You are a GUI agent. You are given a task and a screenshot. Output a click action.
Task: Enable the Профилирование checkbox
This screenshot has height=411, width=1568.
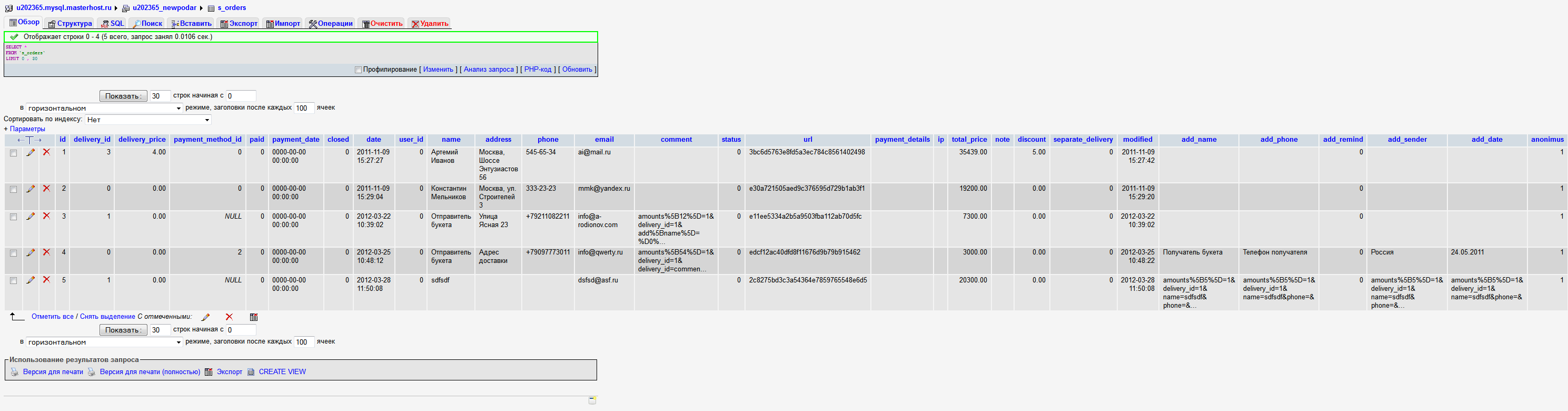click(x=358, y=70)
